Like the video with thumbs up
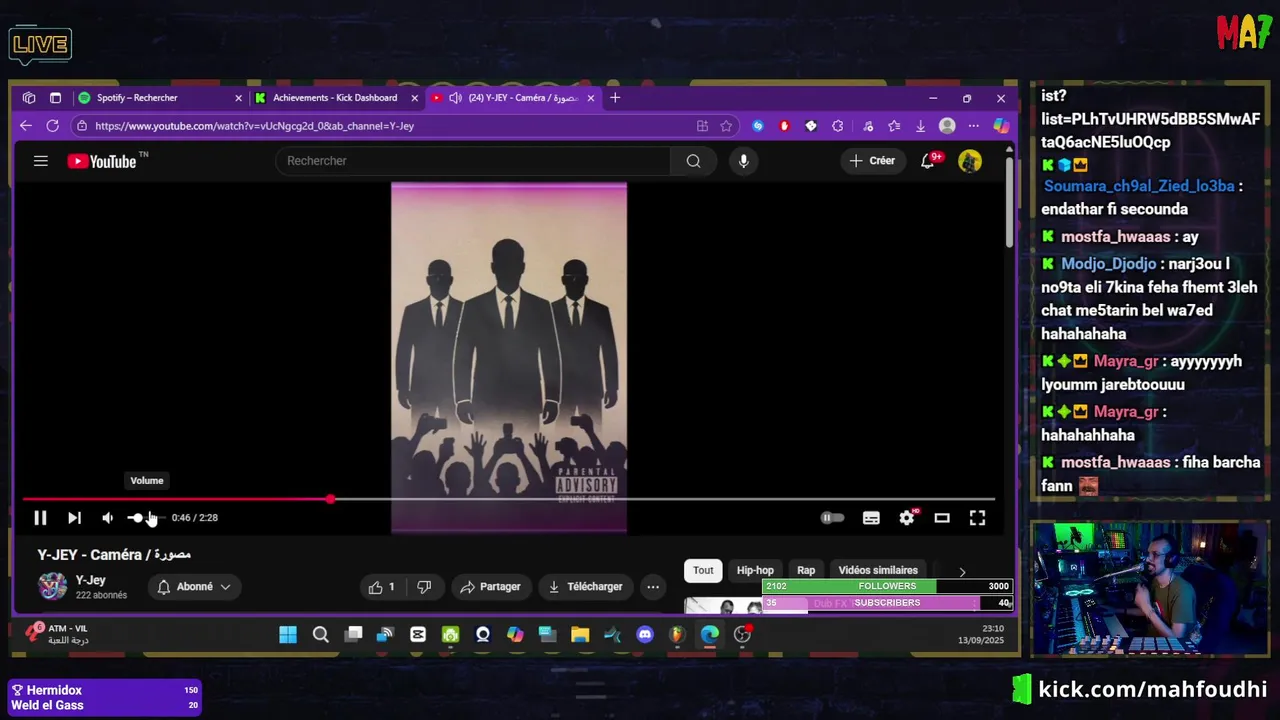Viewport: 1280px width, 720px height. 382,587
